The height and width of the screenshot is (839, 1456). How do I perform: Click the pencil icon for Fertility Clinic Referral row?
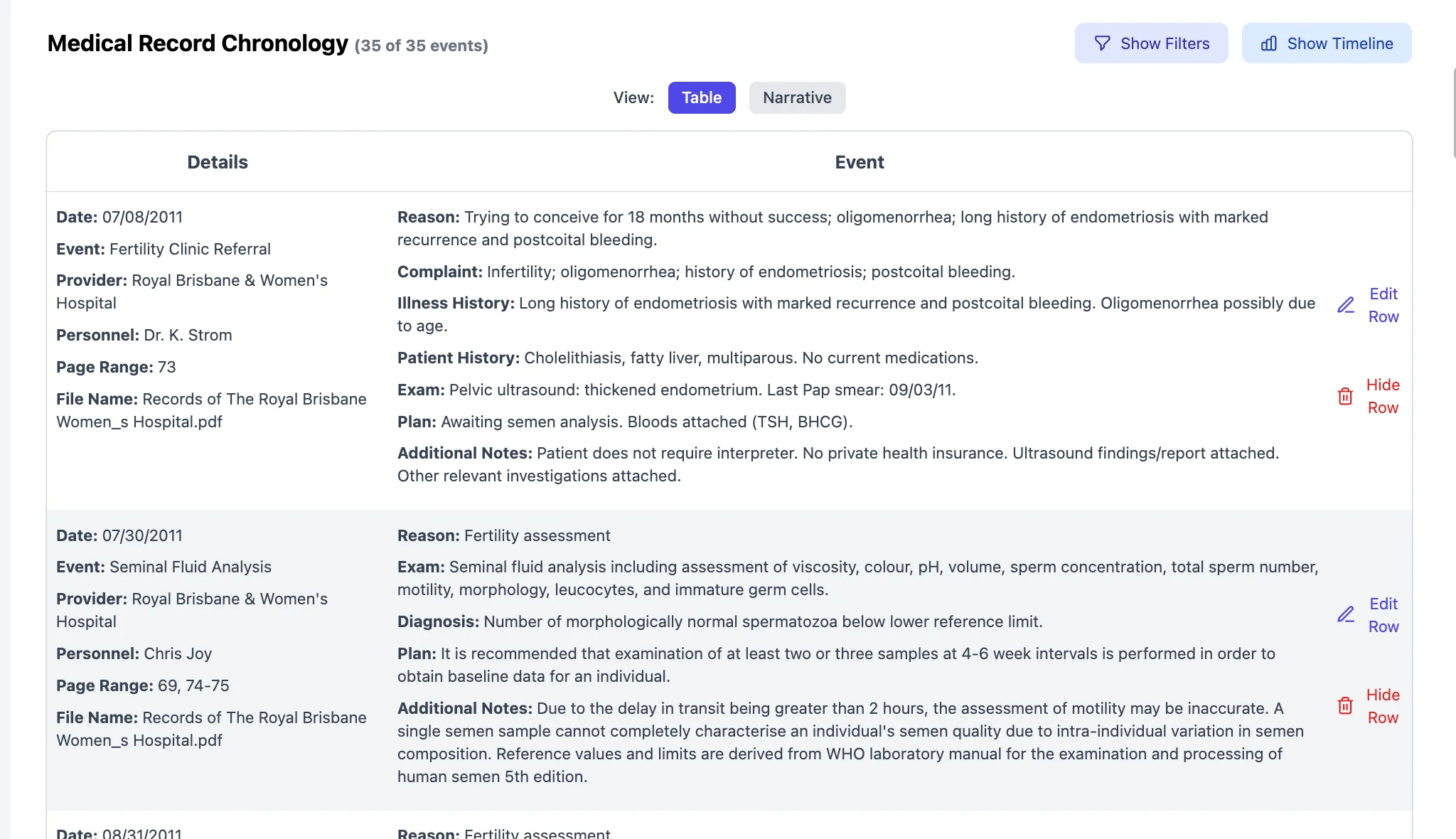[1346, 305]
